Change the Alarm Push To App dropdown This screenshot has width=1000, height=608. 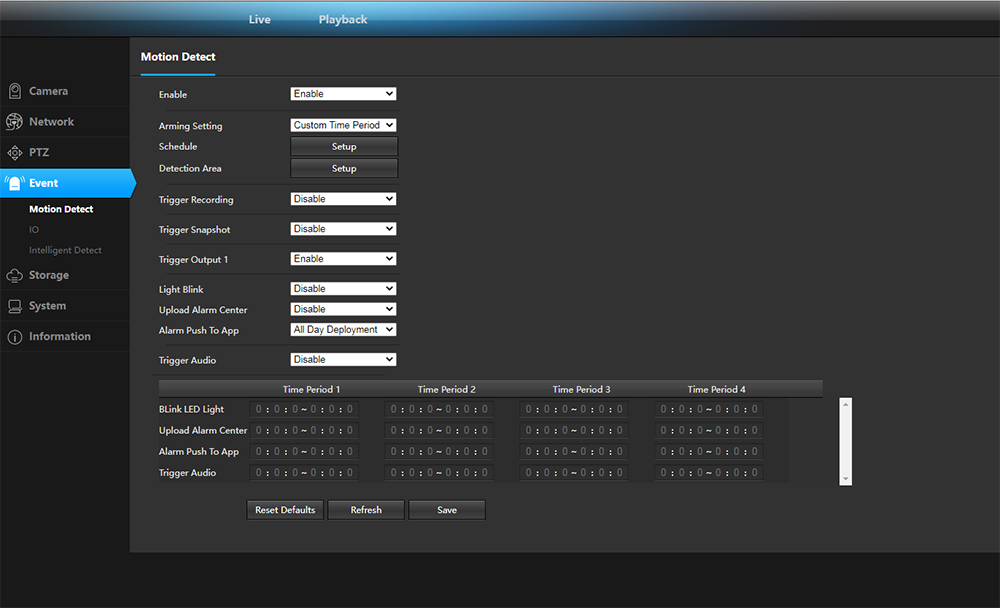[x=343, y=330]
